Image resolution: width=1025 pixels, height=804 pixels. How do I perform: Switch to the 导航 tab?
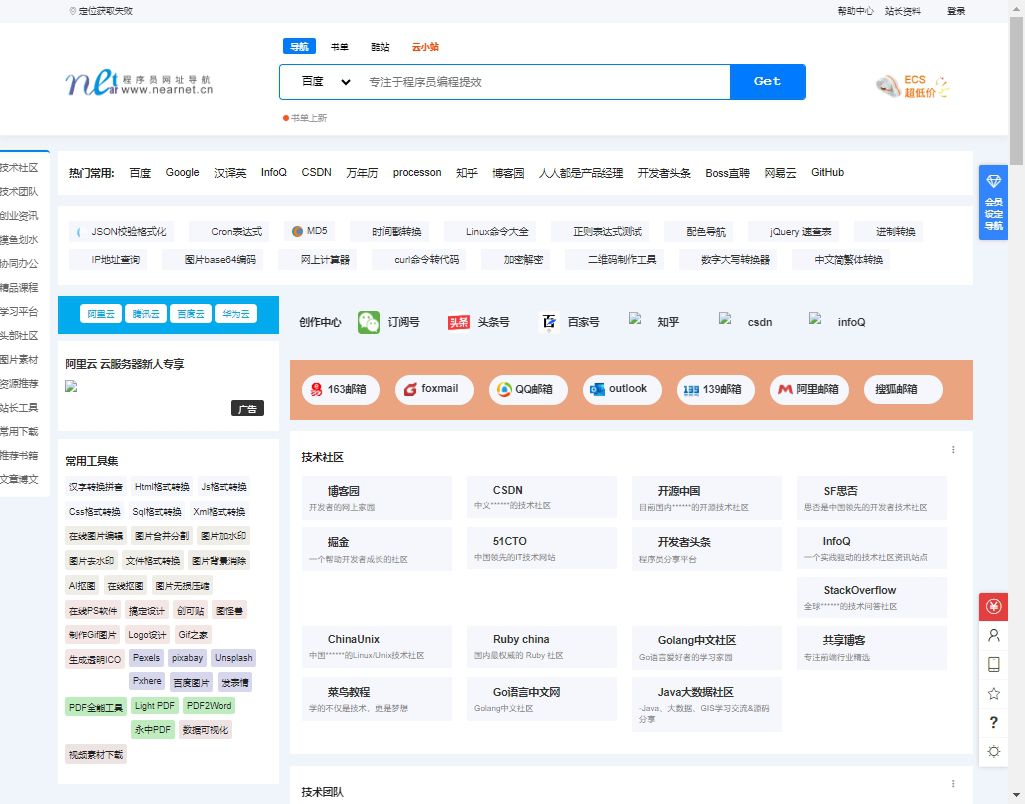click(x=299, y=46)
